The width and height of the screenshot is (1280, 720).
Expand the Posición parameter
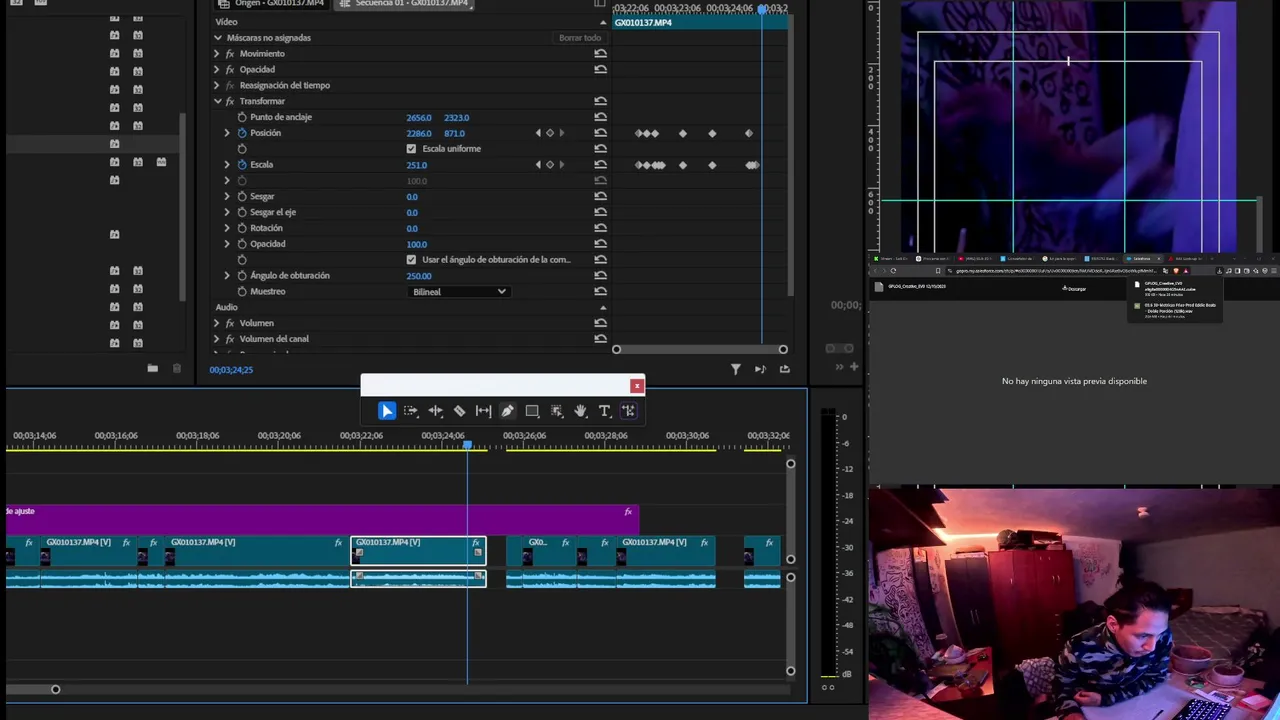tap(227, 133)
